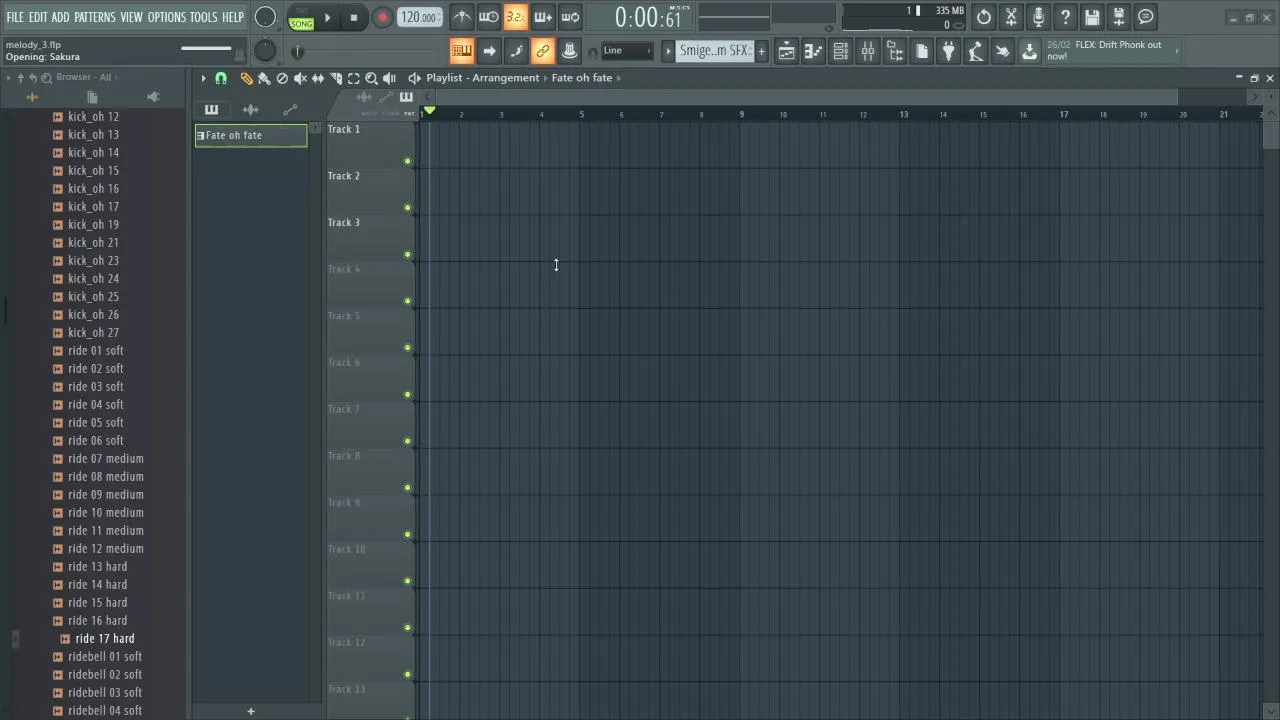Click the touch controller hand icon

tap(1002, 51)
